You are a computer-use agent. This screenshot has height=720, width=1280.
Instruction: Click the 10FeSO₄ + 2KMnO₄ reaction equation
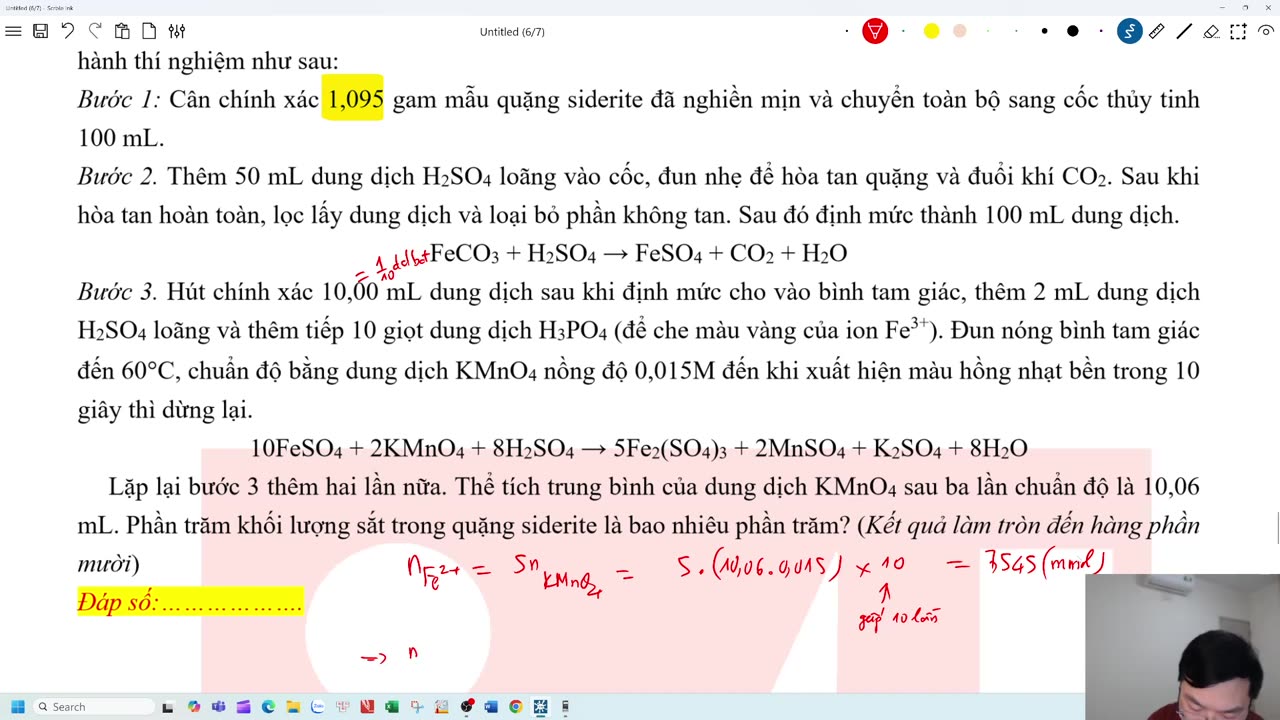point(639,449)
